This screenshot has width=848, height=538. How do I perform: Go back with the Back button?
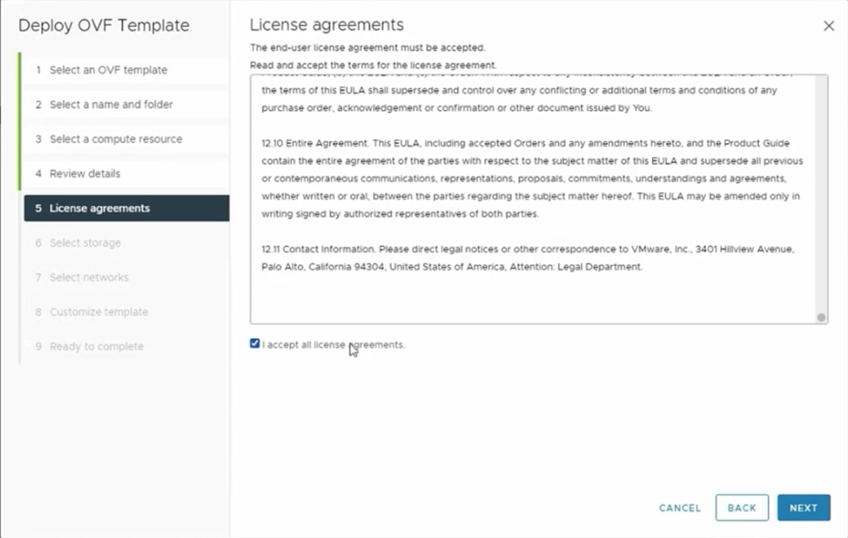point(742,508)
